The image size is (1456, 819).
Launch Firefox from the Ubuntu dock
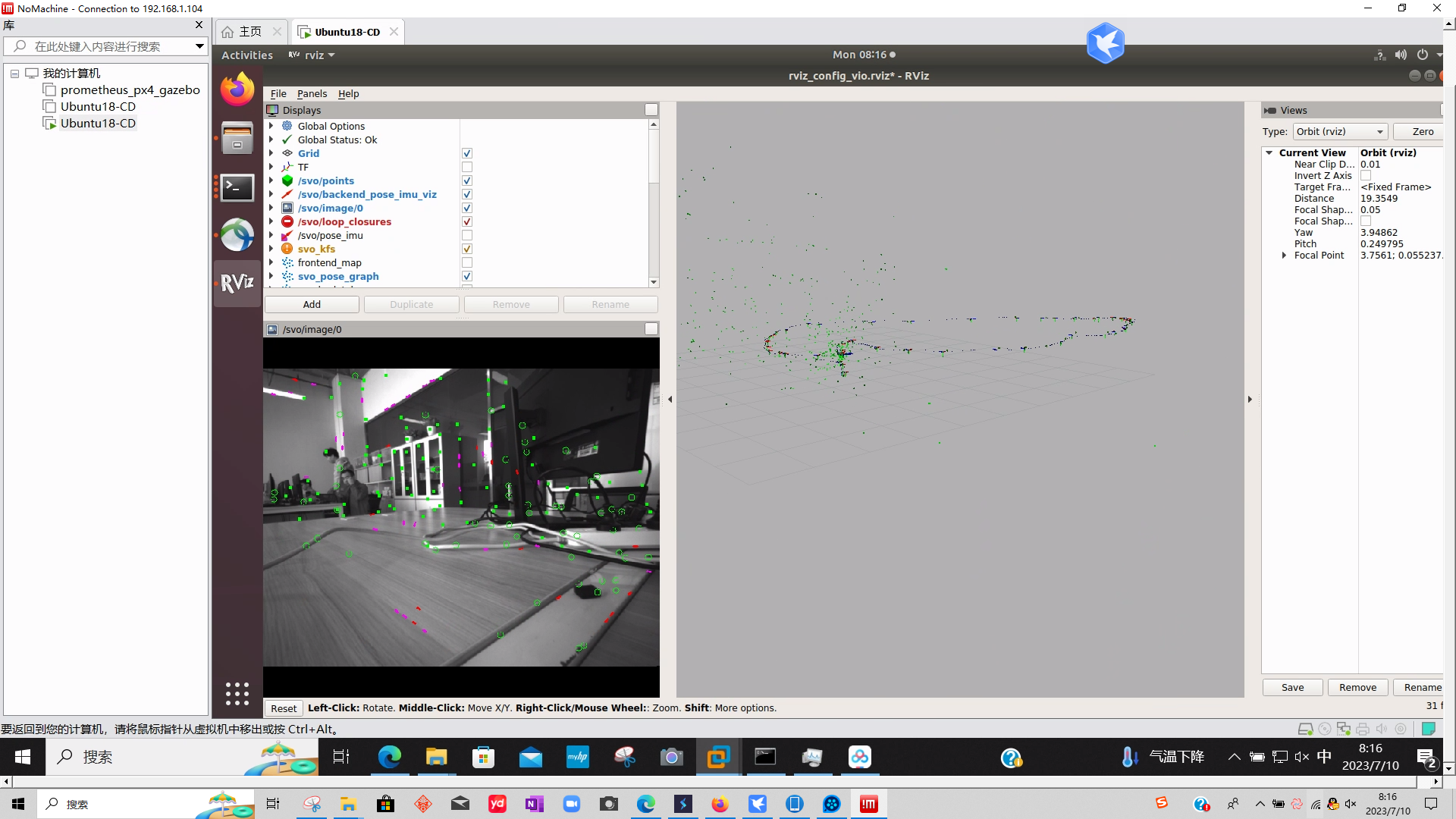(237, 90)
